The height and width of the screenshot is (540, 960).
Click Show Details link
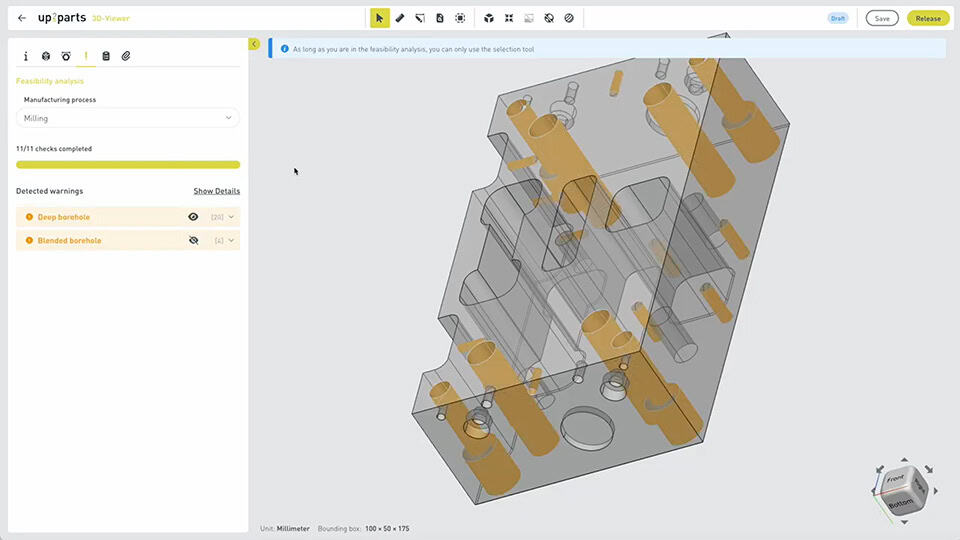tap(217, 191)
